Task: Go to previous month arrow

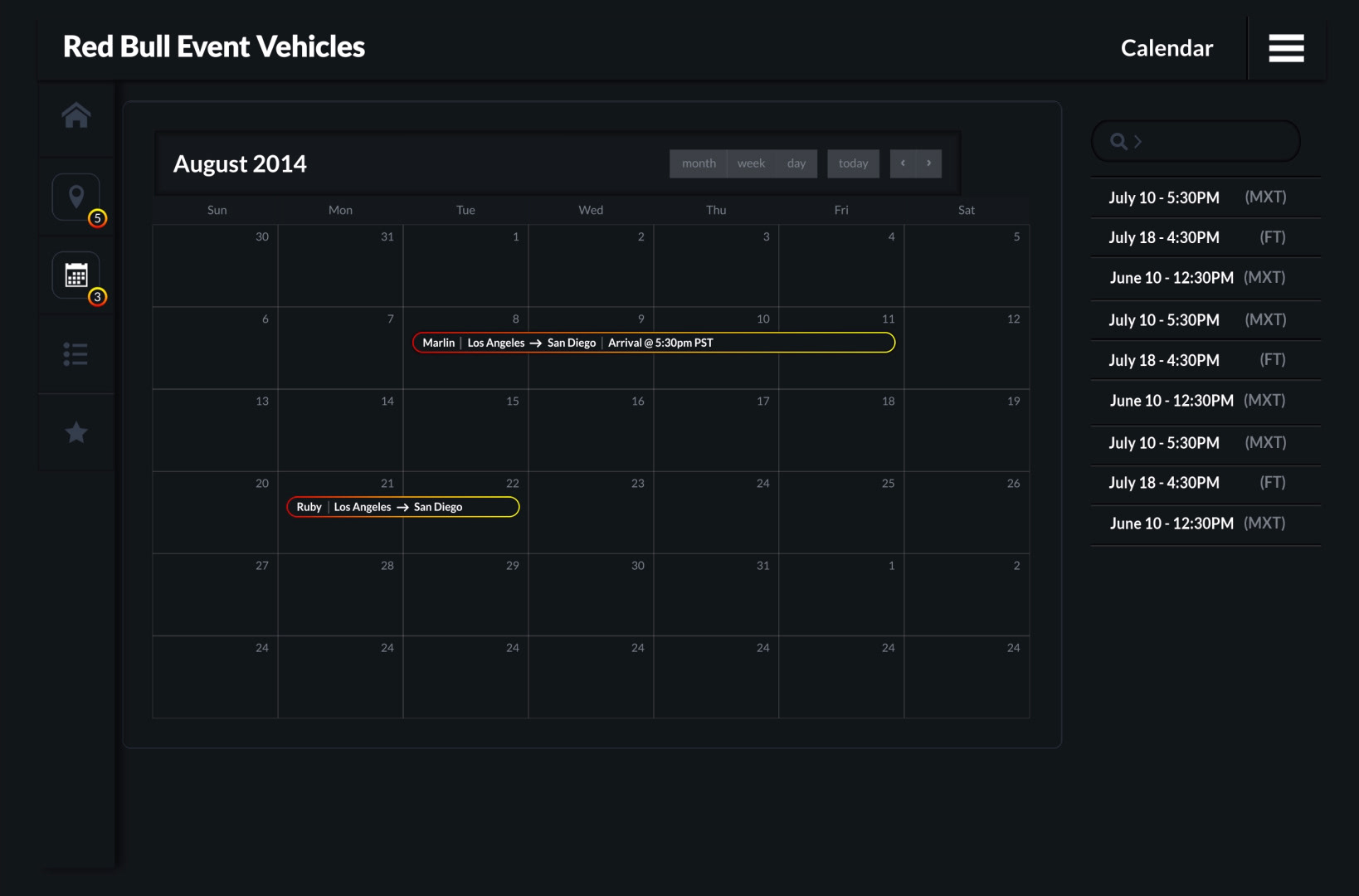Action: tap(903, 163)
